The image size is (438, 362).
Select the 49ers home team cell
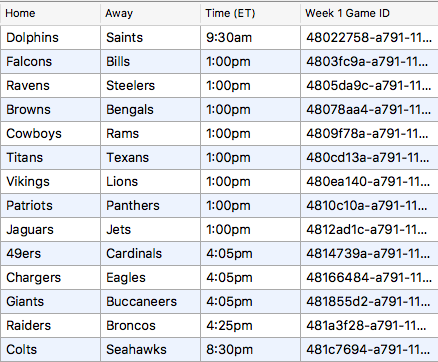(x=51, y=254)
